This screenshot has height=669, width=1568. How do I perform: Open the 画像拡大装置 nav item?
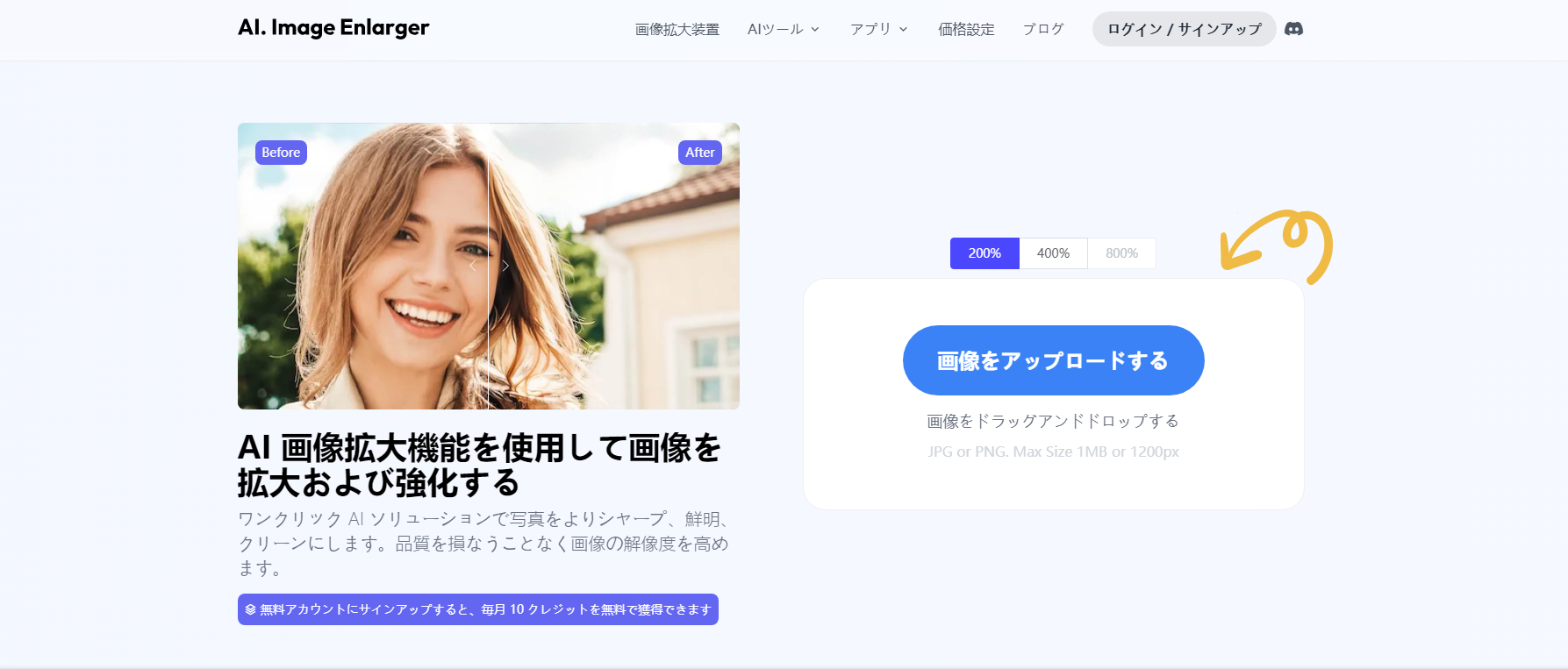click(677, 29)
